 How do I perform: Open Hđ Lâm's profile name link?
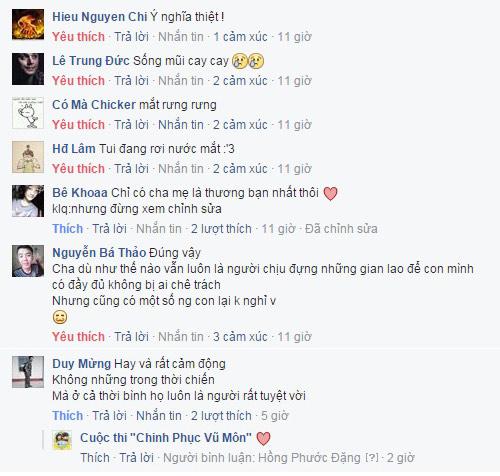tap(74, 149)
